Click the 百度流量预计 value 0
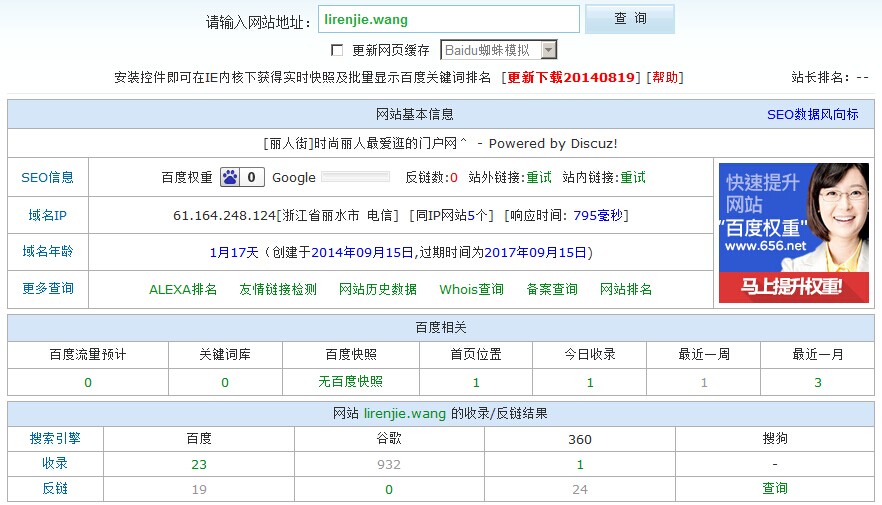The image size is (882, 505). (88, 382)
